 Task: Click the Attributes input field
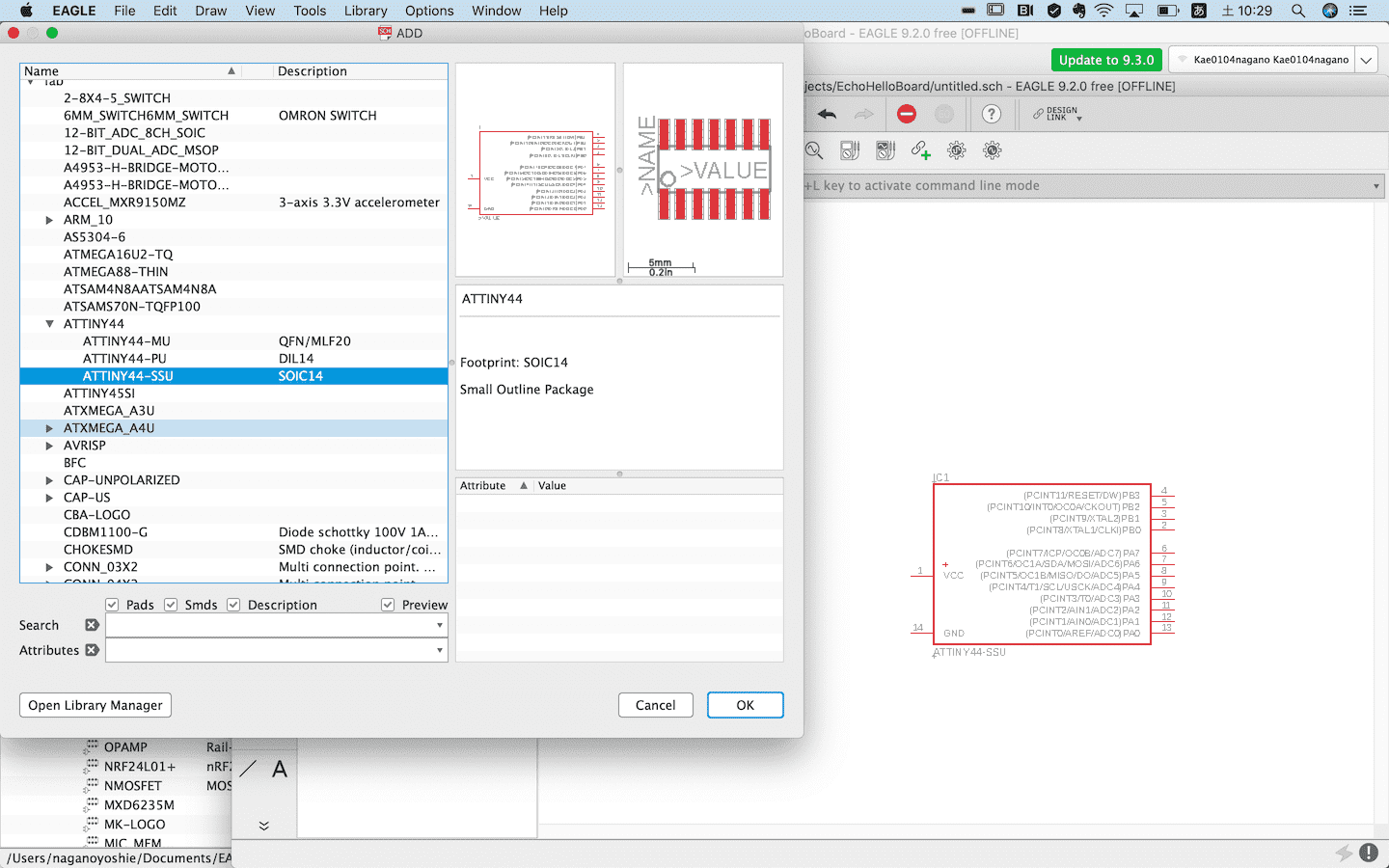point(277,650)
